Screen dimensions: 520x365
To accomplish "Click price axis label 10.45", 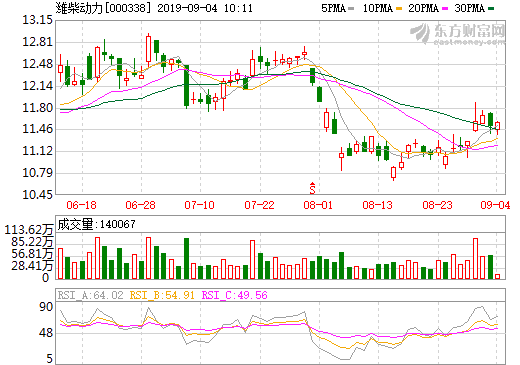I will click(x=37, y=194).
